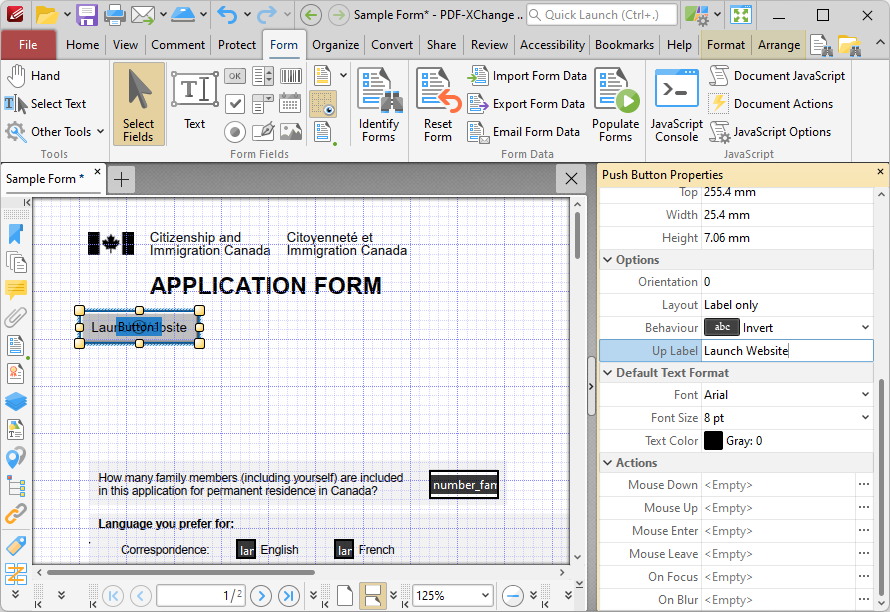This screenshot has width=890, height=612.
Task: Collapse the ribbon with the chevron
Action: point(879,43)
